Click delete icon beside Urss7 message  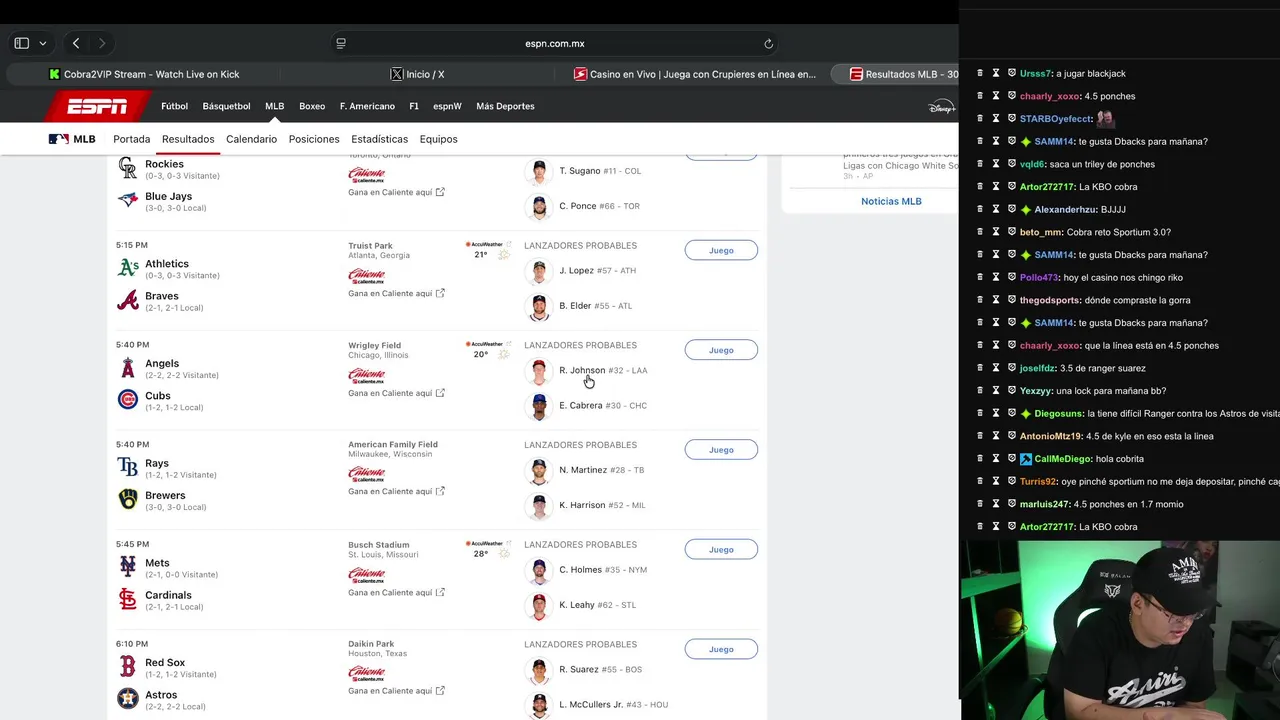pos(980,73)
